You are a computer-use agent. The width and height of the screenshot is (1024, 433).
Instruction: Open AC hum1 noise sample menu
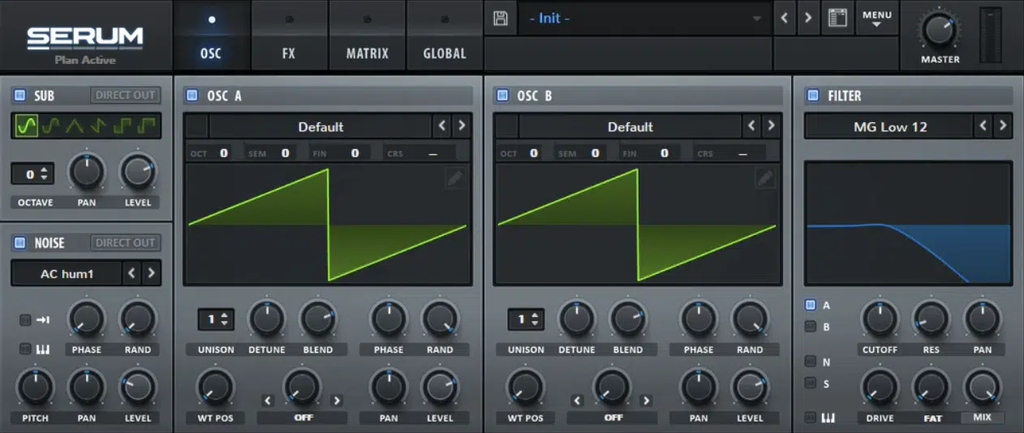point(67,274)
